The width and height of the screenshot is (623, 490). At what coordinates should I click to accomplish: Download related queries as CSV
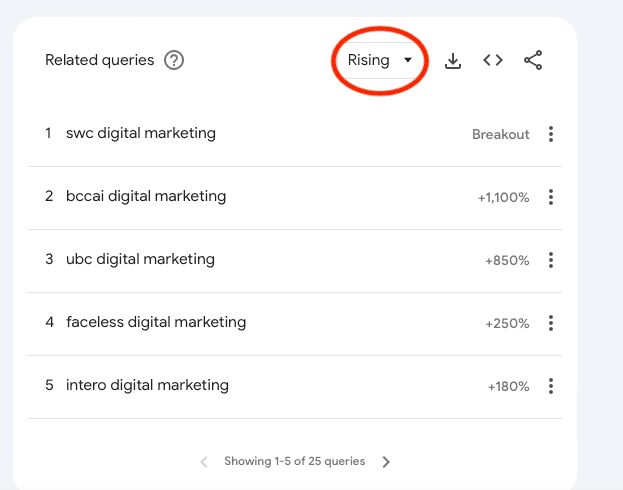click(453, 60)
